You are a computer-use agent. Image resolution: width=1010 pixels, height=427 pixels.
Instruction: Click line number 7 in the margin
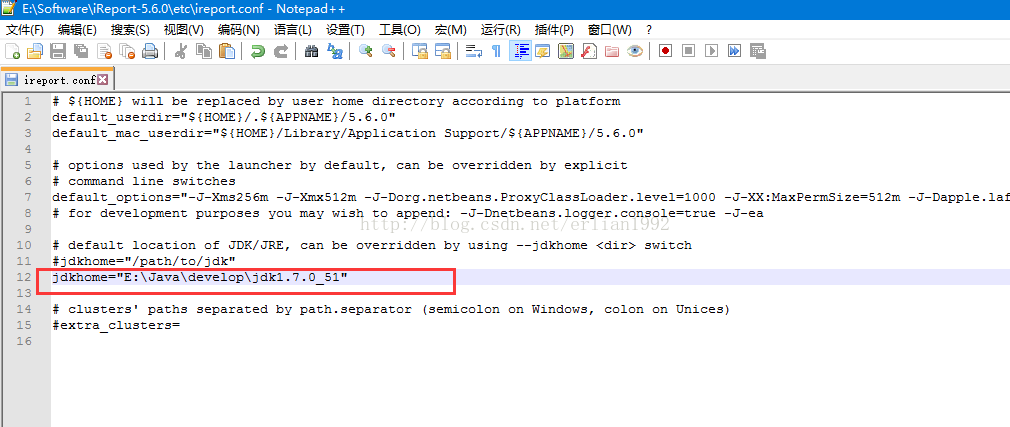click(x=28, y=197)
